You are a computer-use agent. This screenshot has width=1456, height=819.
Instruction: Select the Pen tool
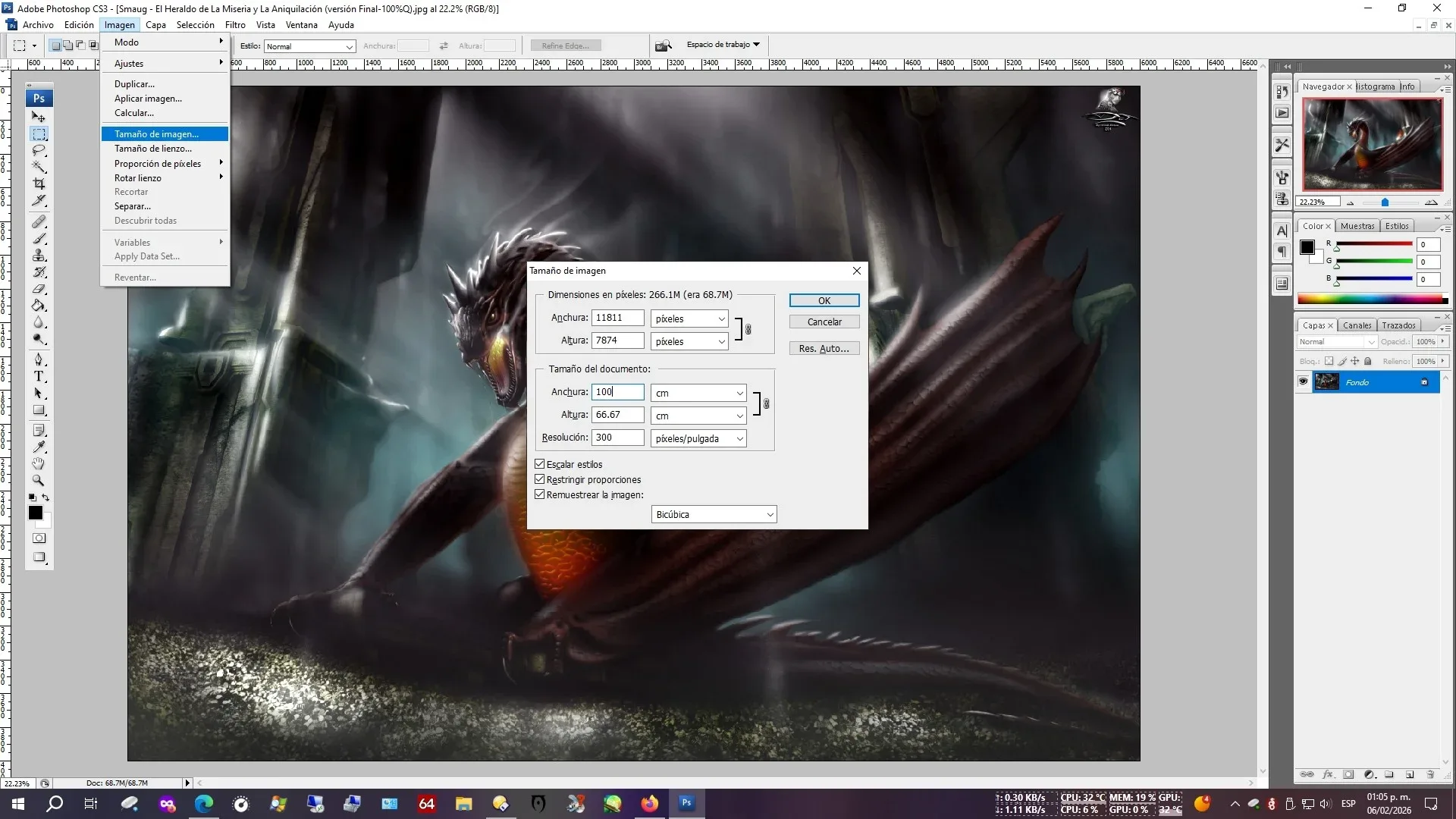[x=39, y=359]
